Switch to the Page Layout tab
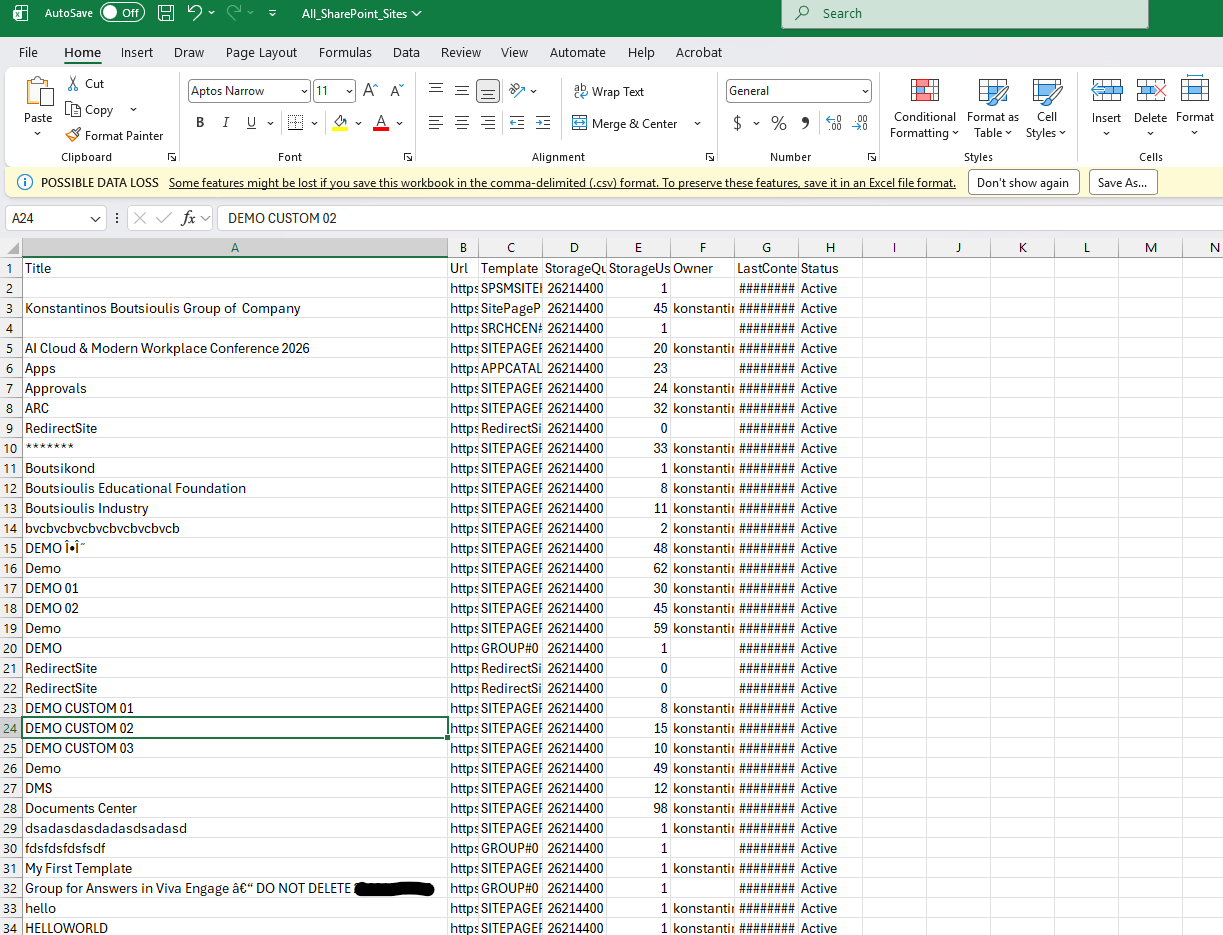Image resolution: width=1223 pixels, height=935 pixels. [x=261, y=52]
